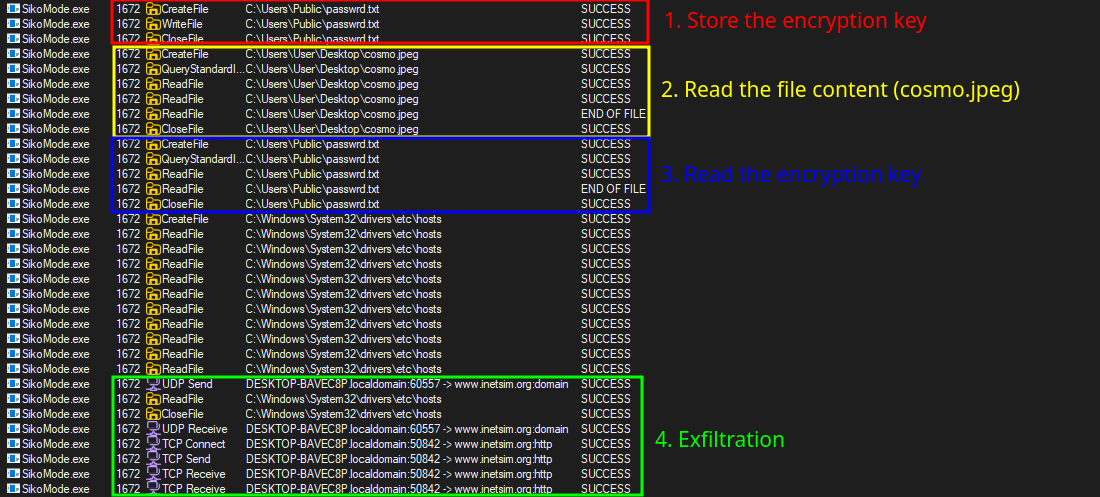The image size is (1100, 497).
Task: Click the network icon beside UDP Receive
Action: point(153,429)
